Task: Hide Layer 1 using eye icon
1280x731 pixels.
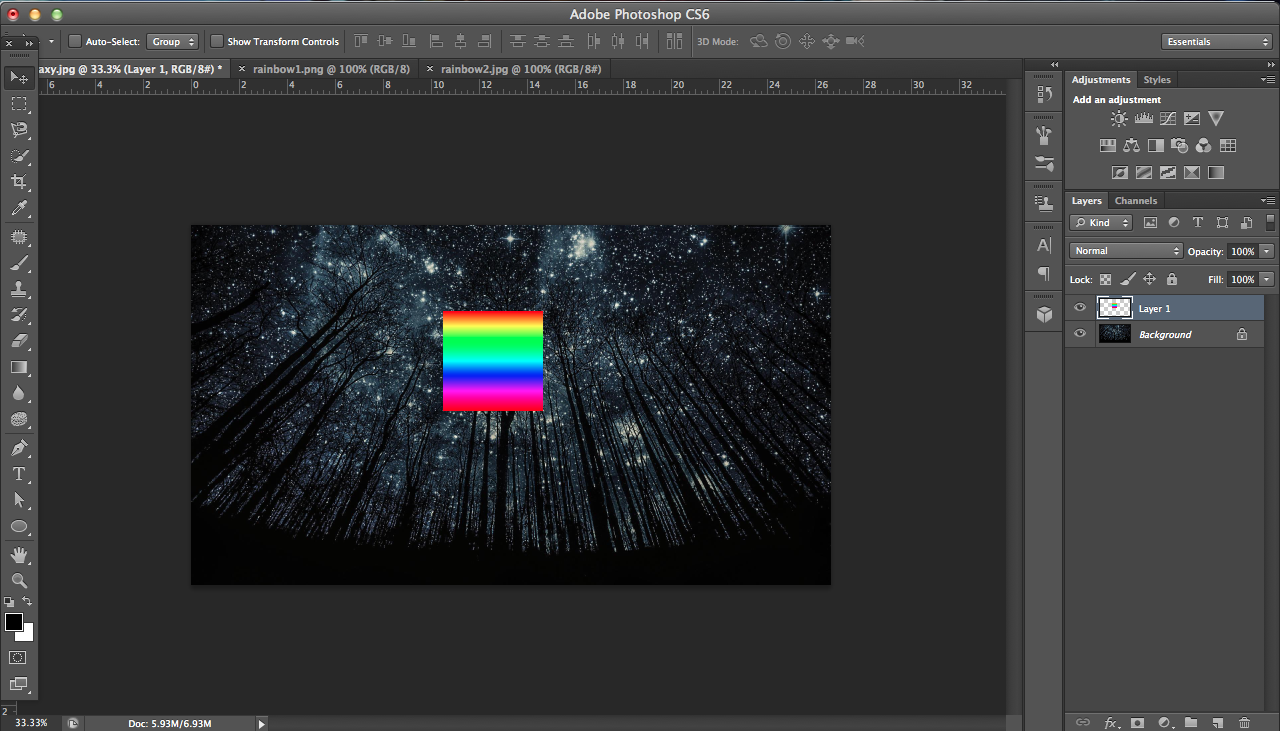Action: (1079, 308)
